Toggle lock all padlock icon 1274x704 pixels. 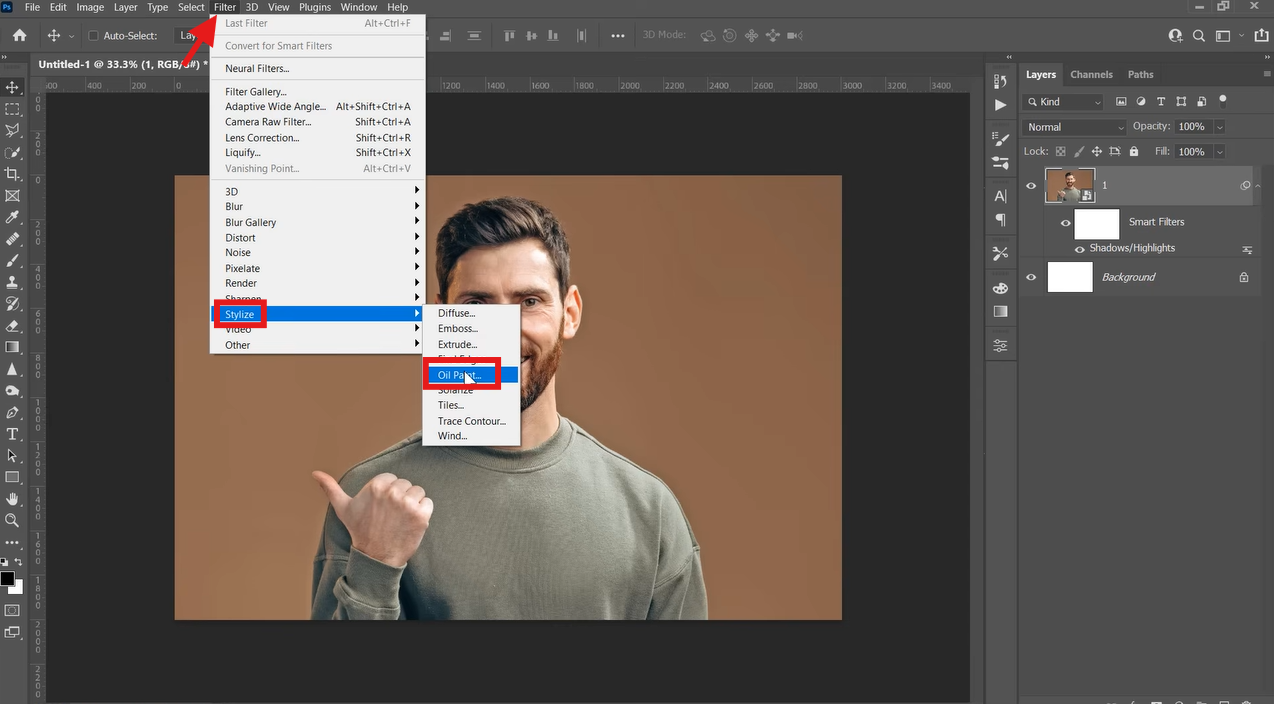(1133, 152)
